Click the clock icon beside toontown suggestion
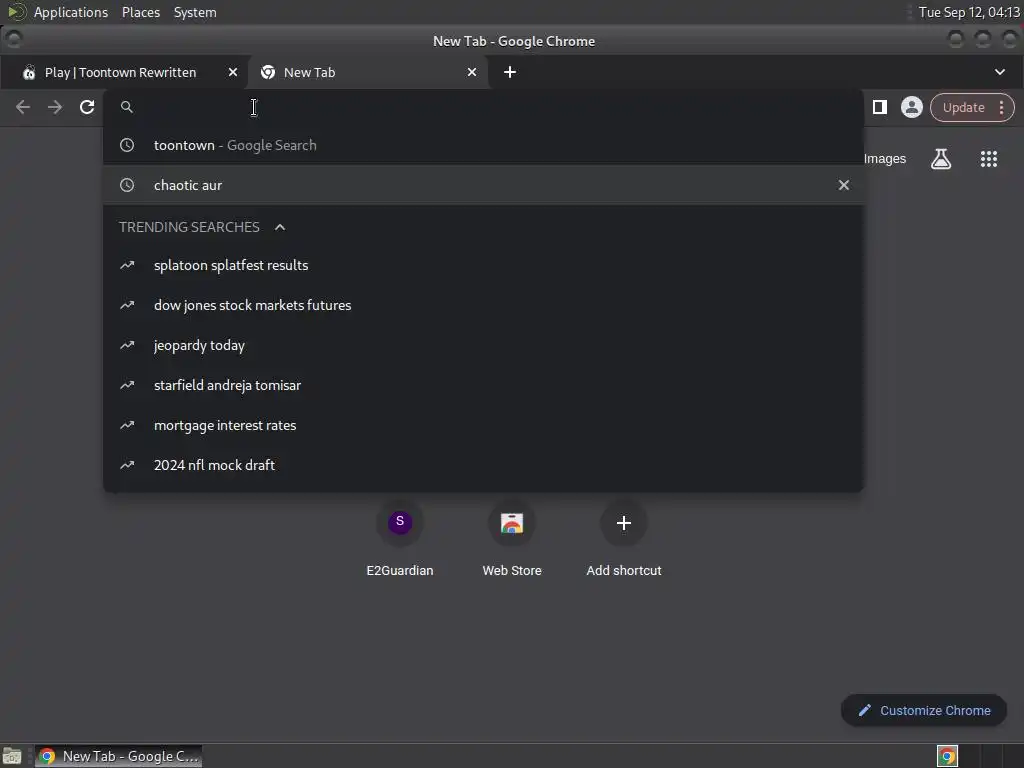 coord(127,145)
